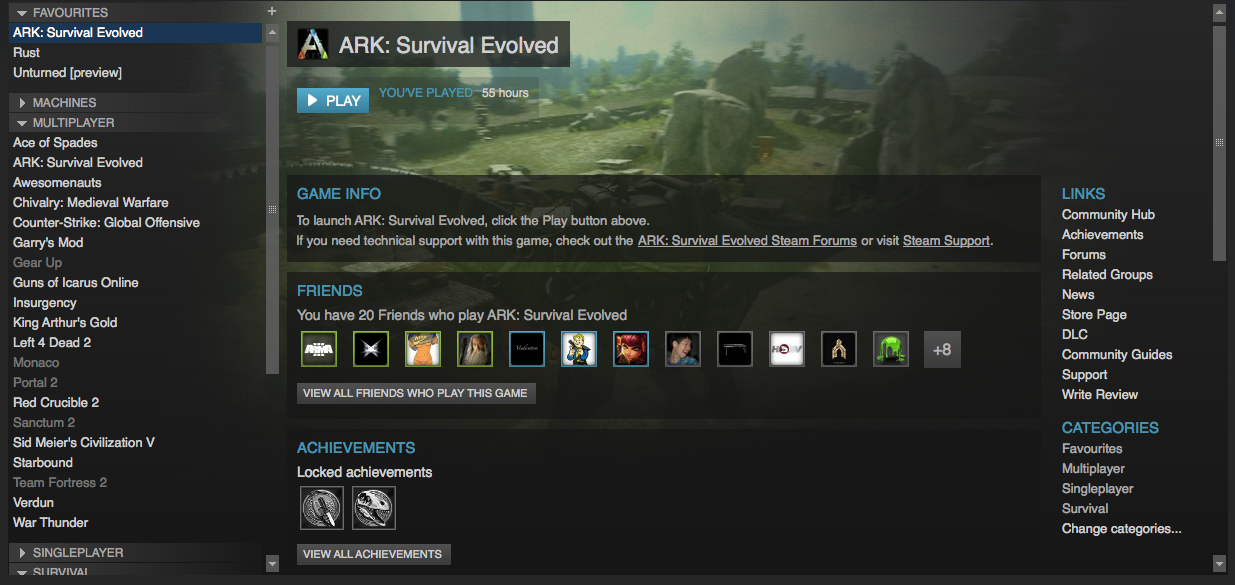Select the Survival category link on the right
The width and height of the screenshot is (1235, 585).
pos(1085,509)
